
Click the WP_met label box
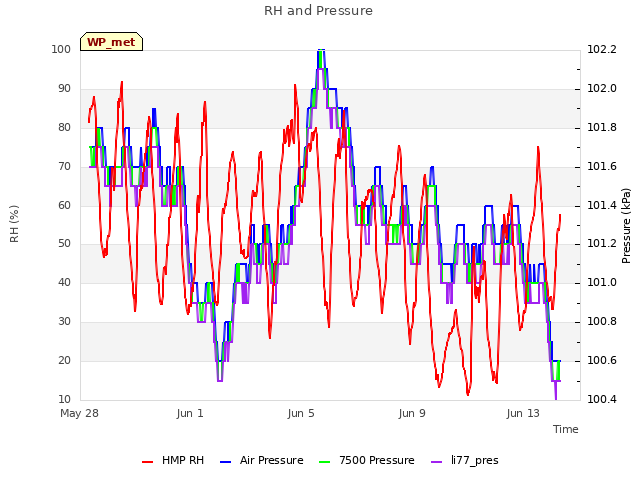111,42
